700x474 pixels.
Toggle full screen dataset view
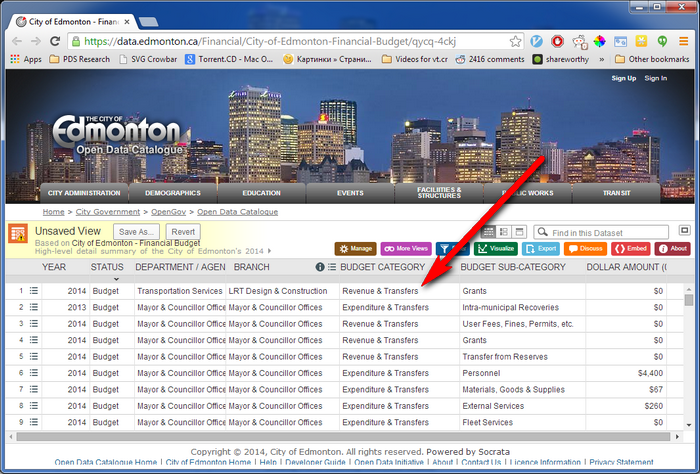coord(685,231)
